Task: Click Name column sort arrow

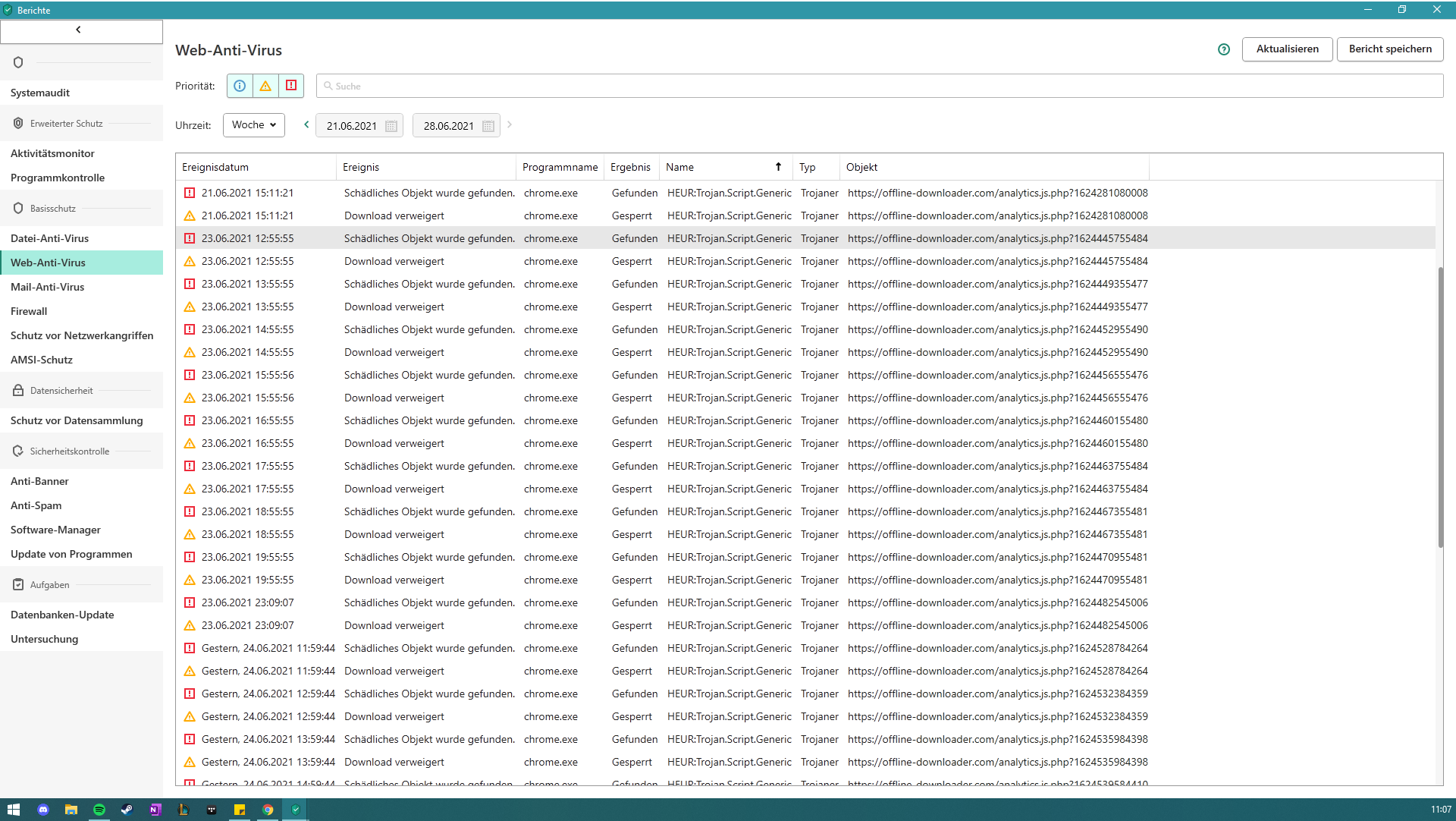Action: tap(778, 167)
